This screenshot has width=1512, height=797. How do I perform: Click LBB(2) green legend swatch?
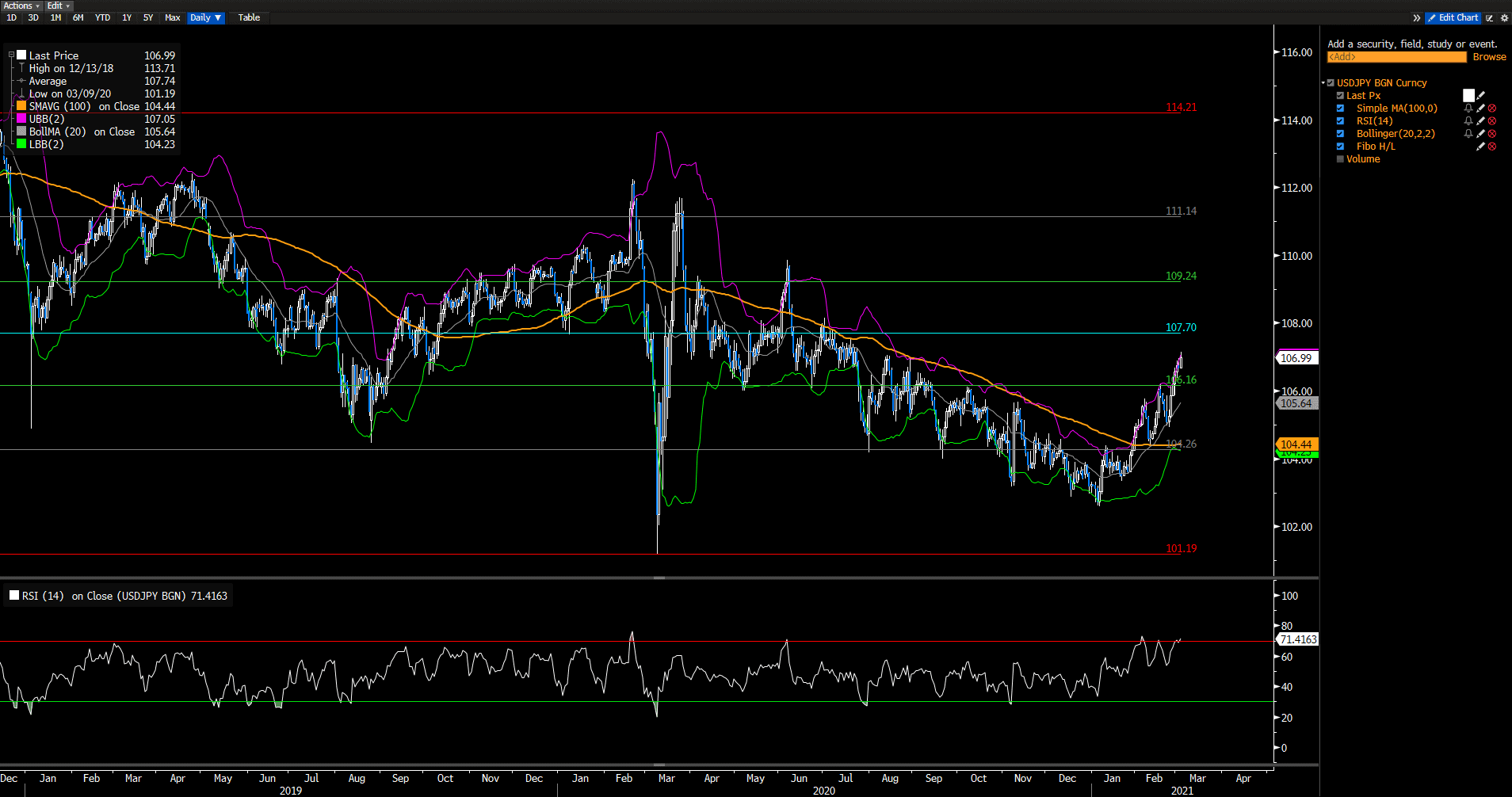pyautogui.click(x=21, y=143)
